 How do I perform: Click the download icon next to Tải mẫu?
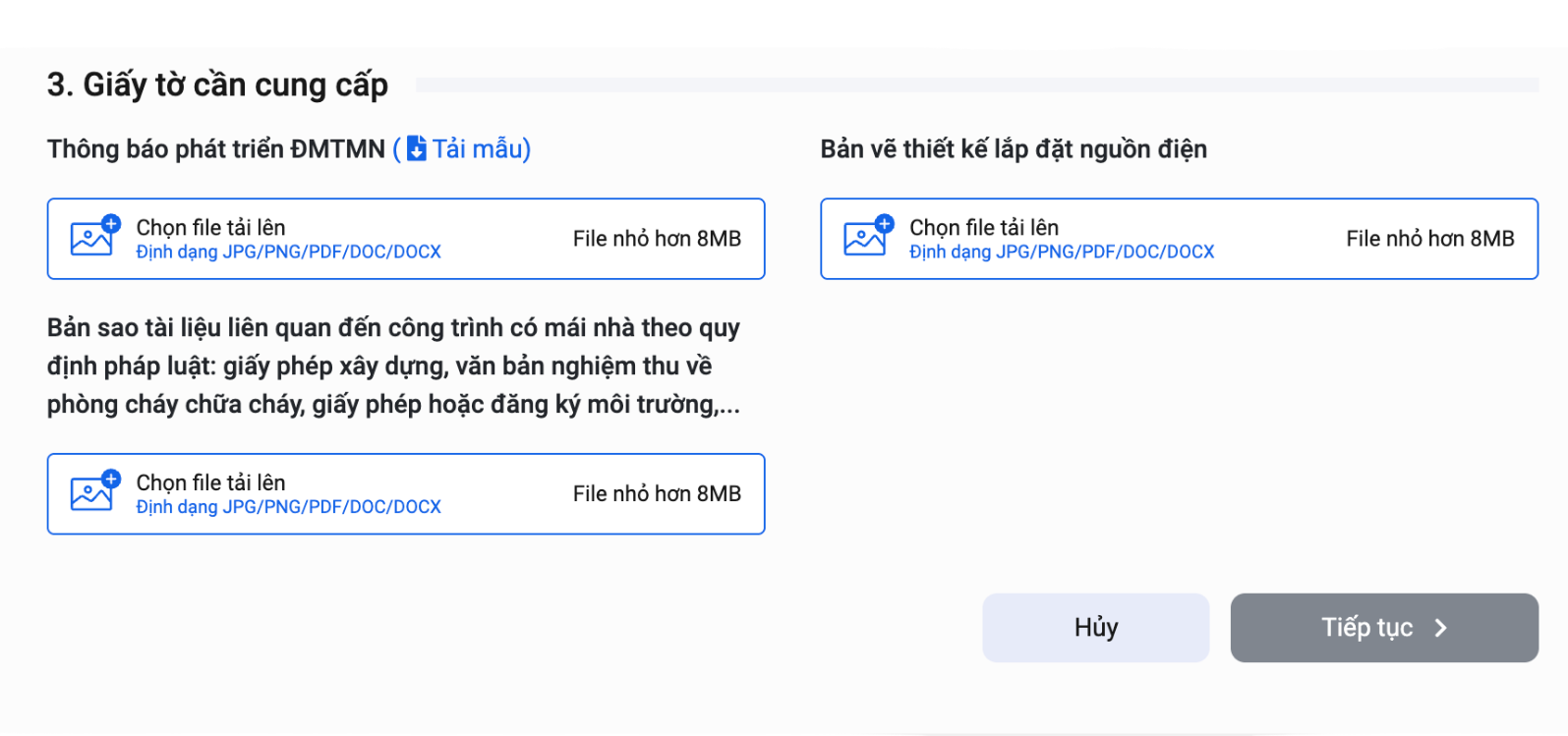(417, 148)
